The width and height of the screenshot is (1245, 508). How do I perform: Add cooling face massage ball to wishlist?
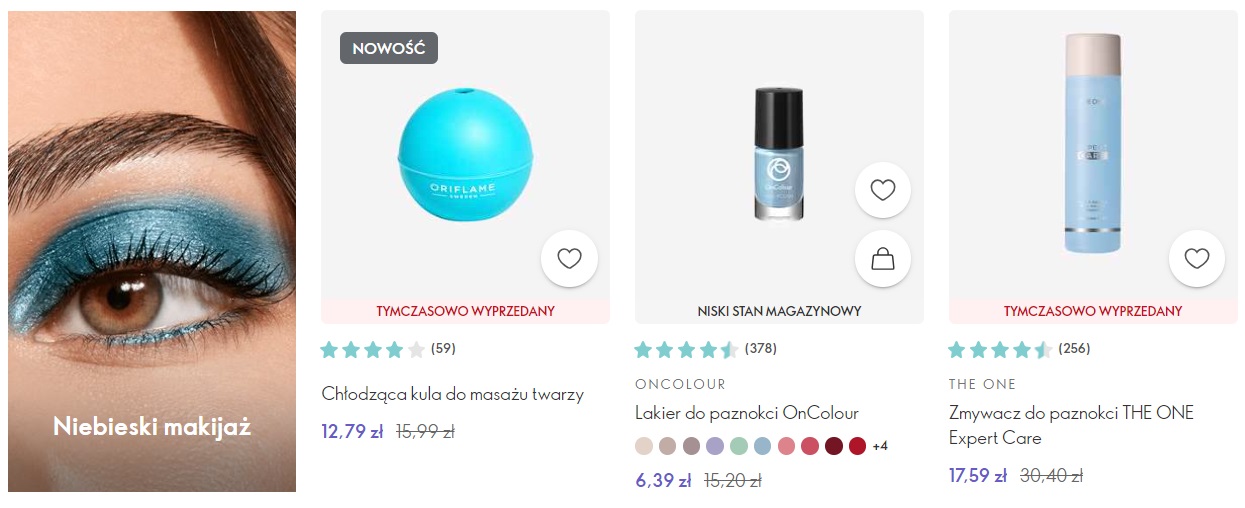[x=569, y=259]
